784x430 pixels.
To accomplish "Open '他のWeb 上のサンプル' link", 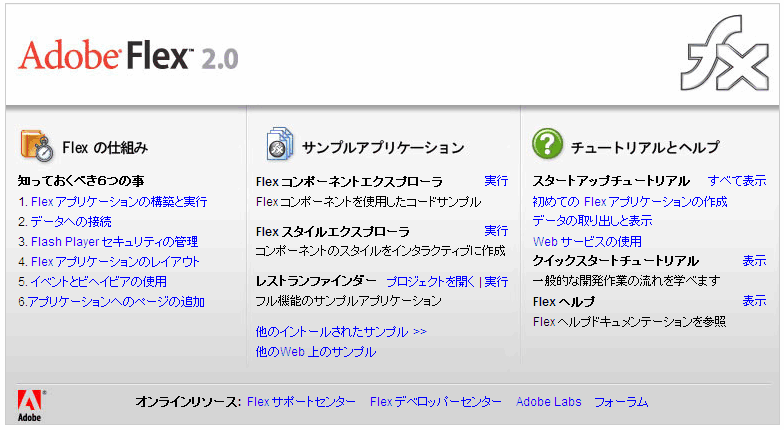I will coord(316,352).
